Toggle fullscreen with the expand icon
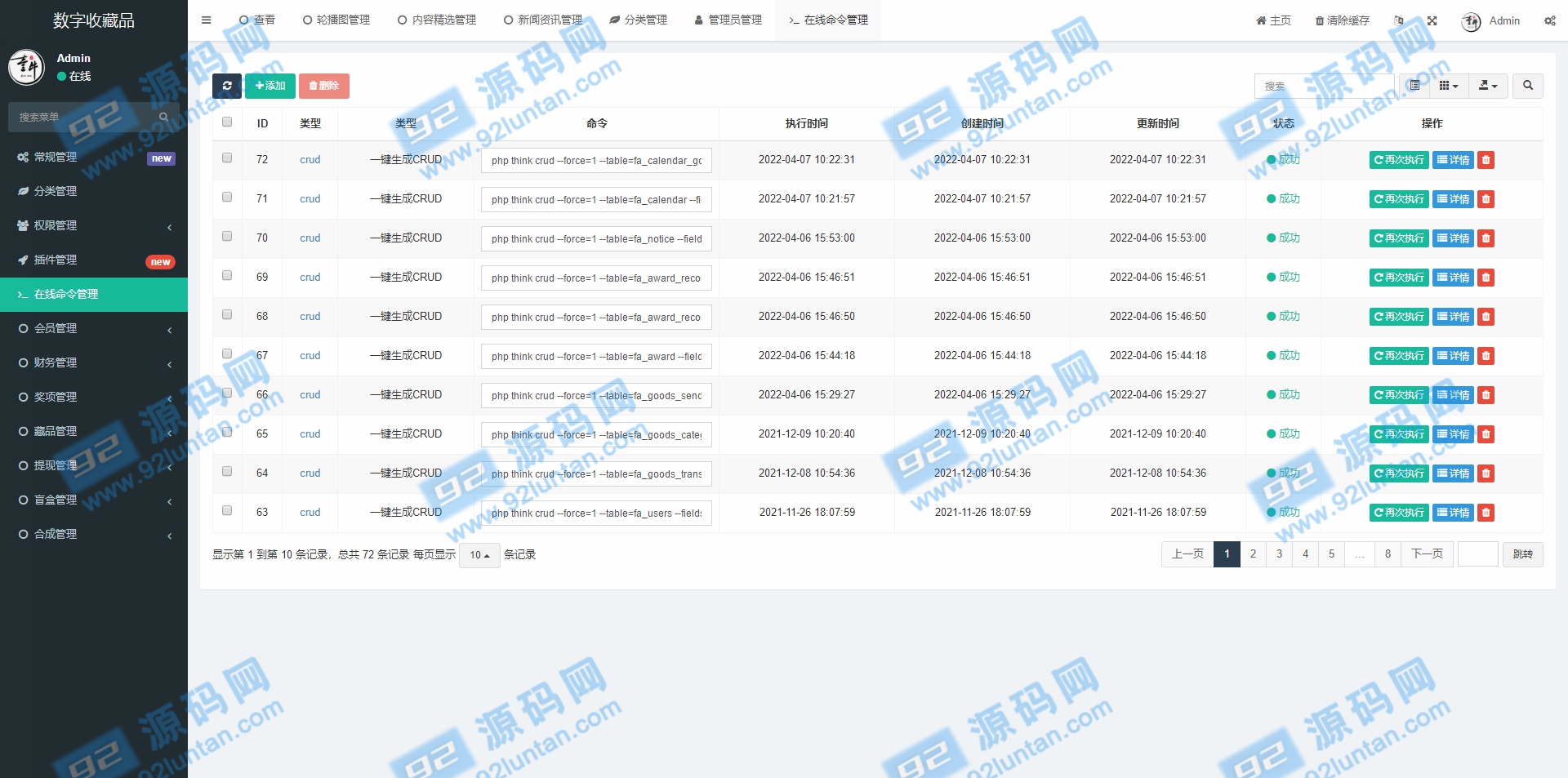The width and height of the screenshot is (1568, 778). click(x=1432, y=20)
